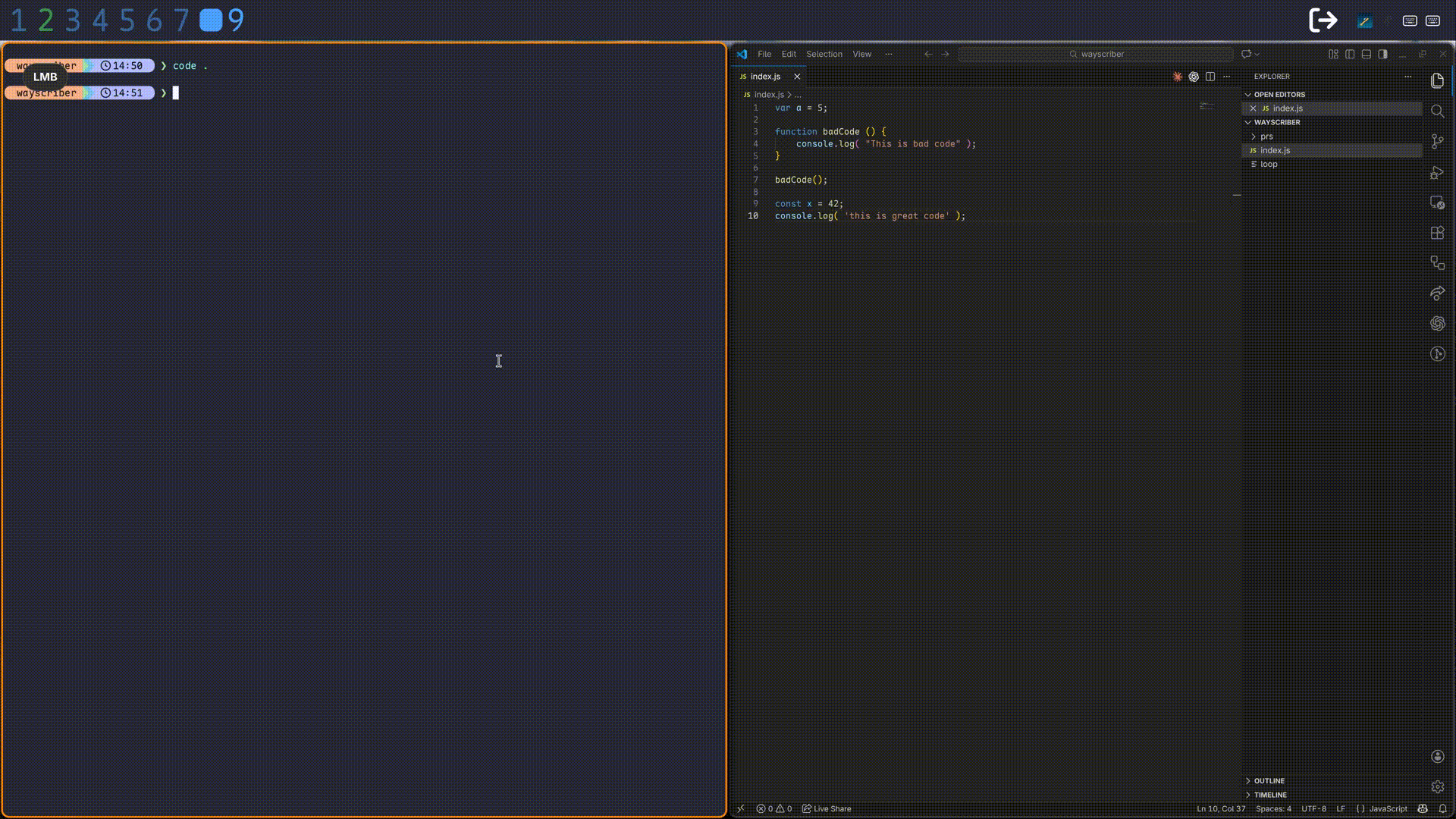
Task: Open the Run and Debug icon
Action: pos(1438,172)
